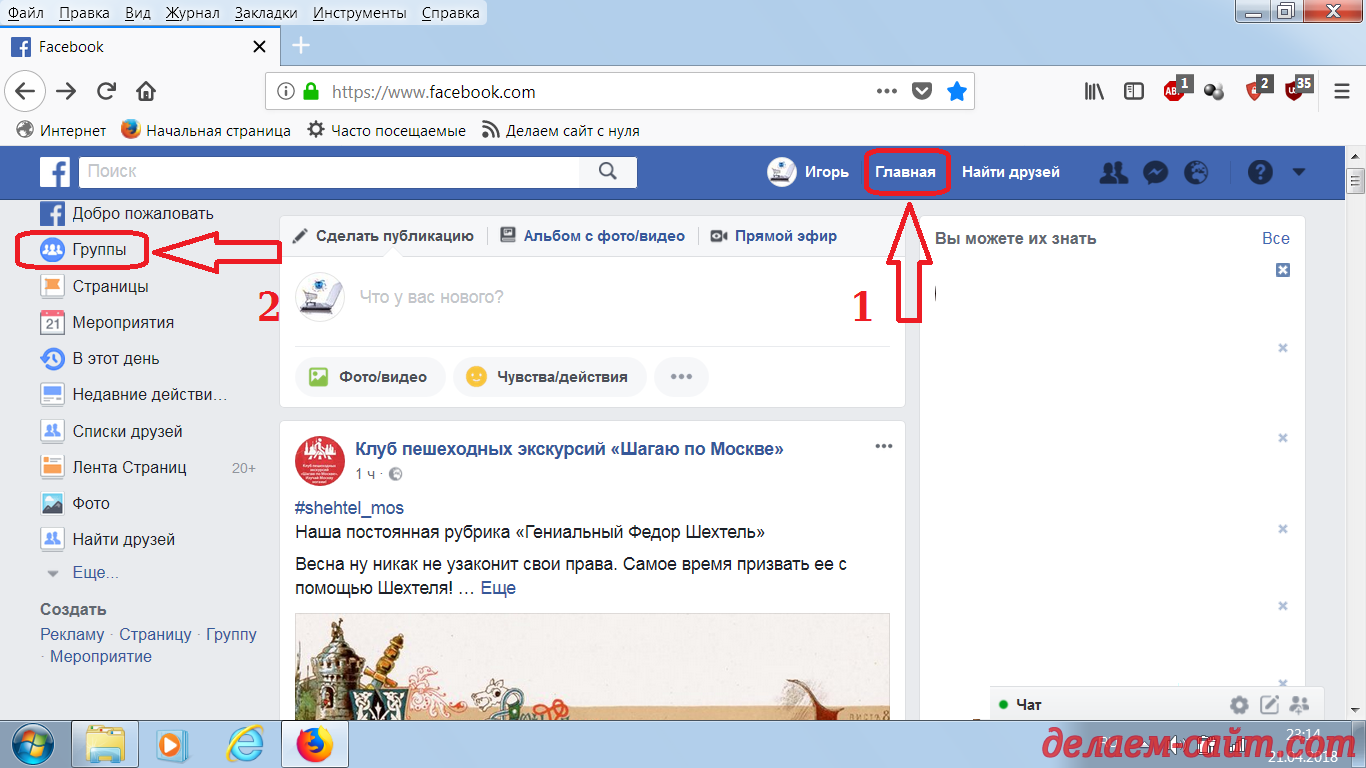The height and width of the screenshot is (768, 1366).
Task: Open Инструменты menu
Action: pos(360,13)
